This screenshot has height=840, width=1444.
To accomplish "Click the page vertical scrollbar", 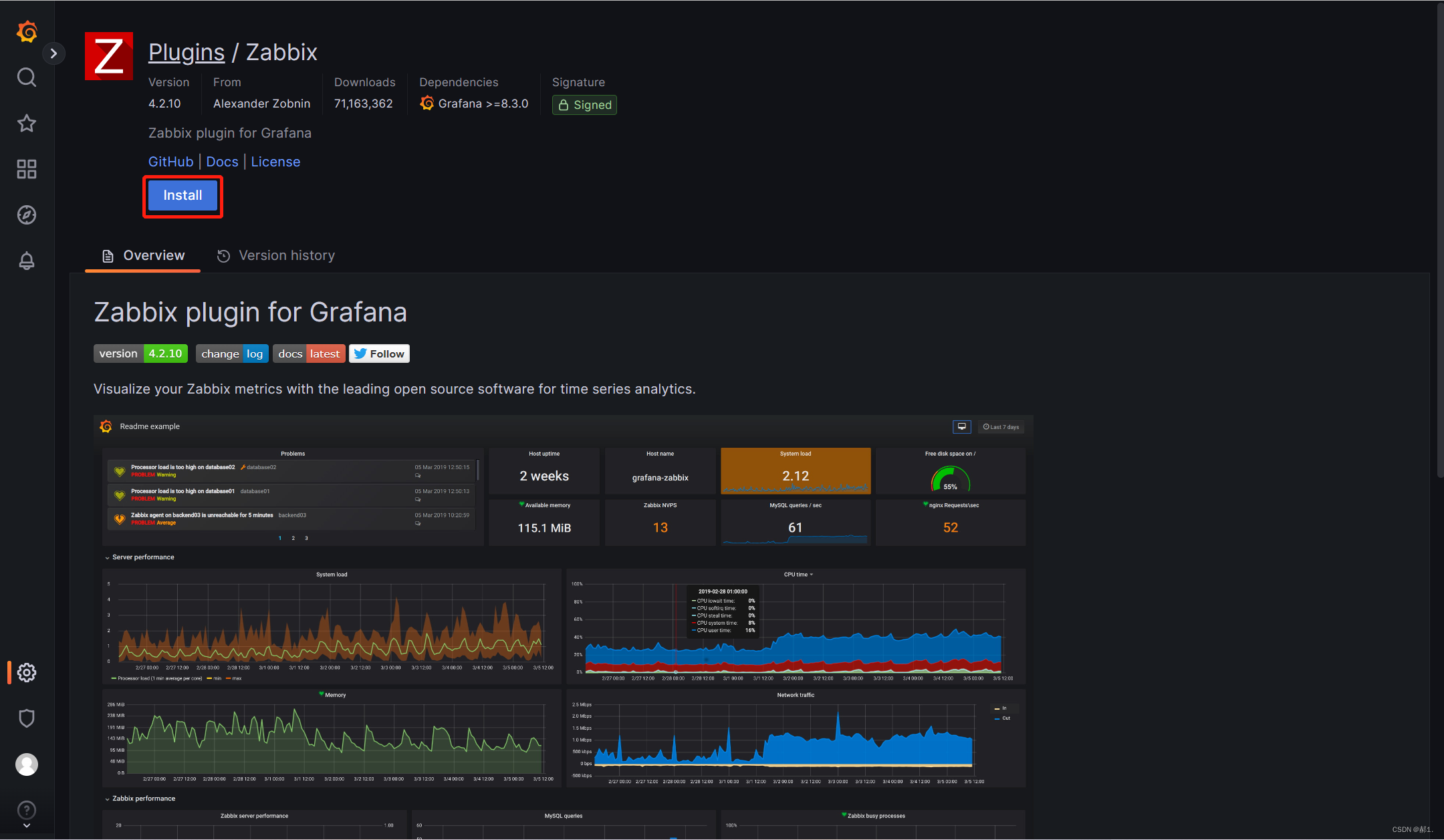I will [x=1439, y=241].
